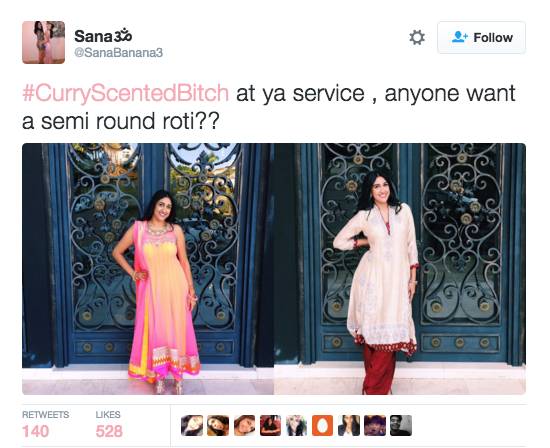This screenshot has width=550, height=448.
Task: Click the orange egg default avatar
Action: click(x=322, y=426)
